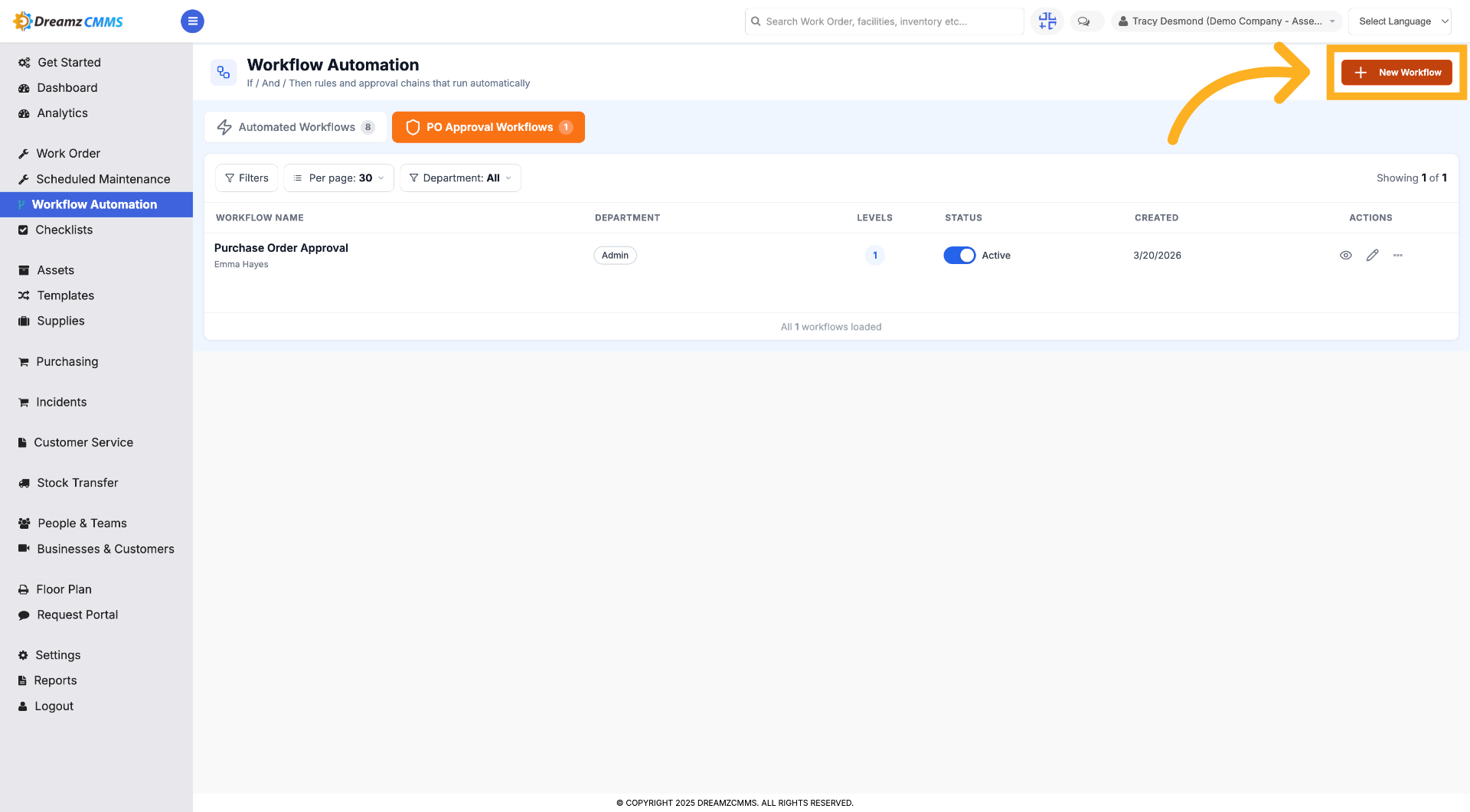
Task: Click the Supplies suitcase icon
Action: click(x=24, y=321)
